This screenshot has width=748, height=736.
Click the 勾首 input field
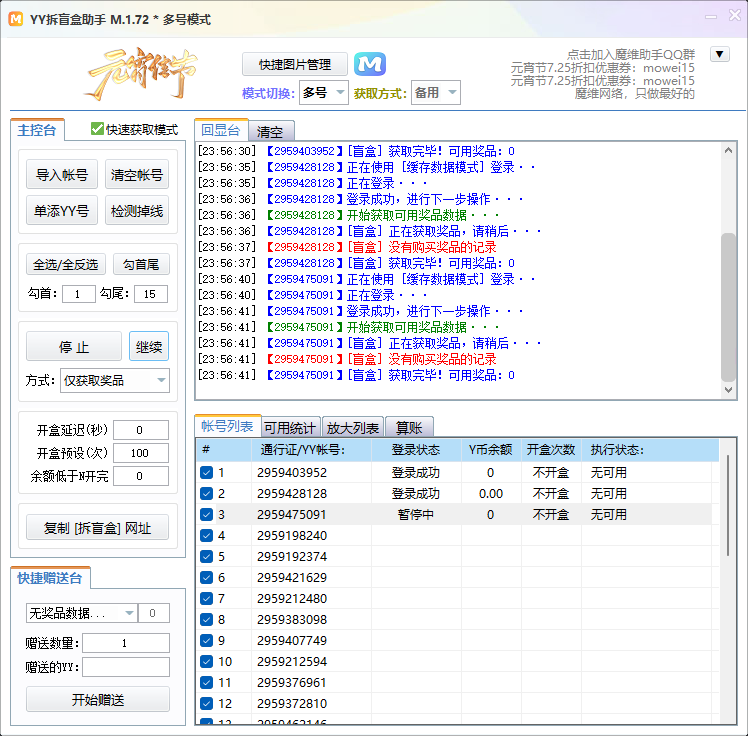[x=79, y=293]
